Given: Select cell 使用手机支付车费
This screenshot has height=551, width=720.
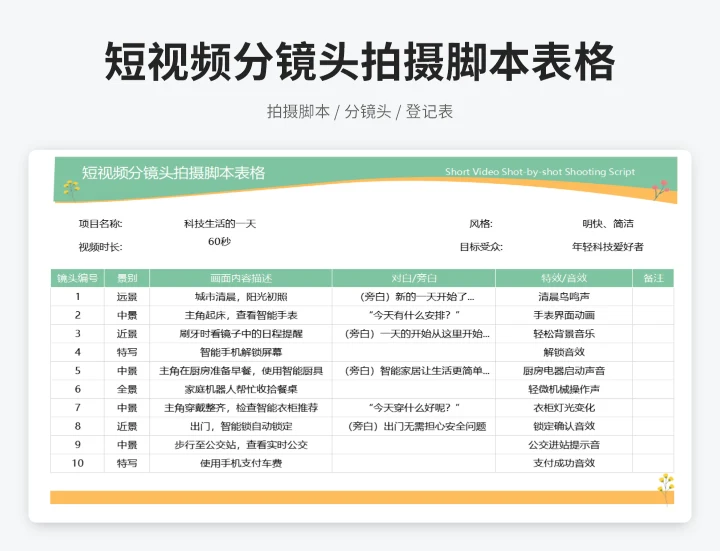Looking at the screenshot, I should click(241, 463).
